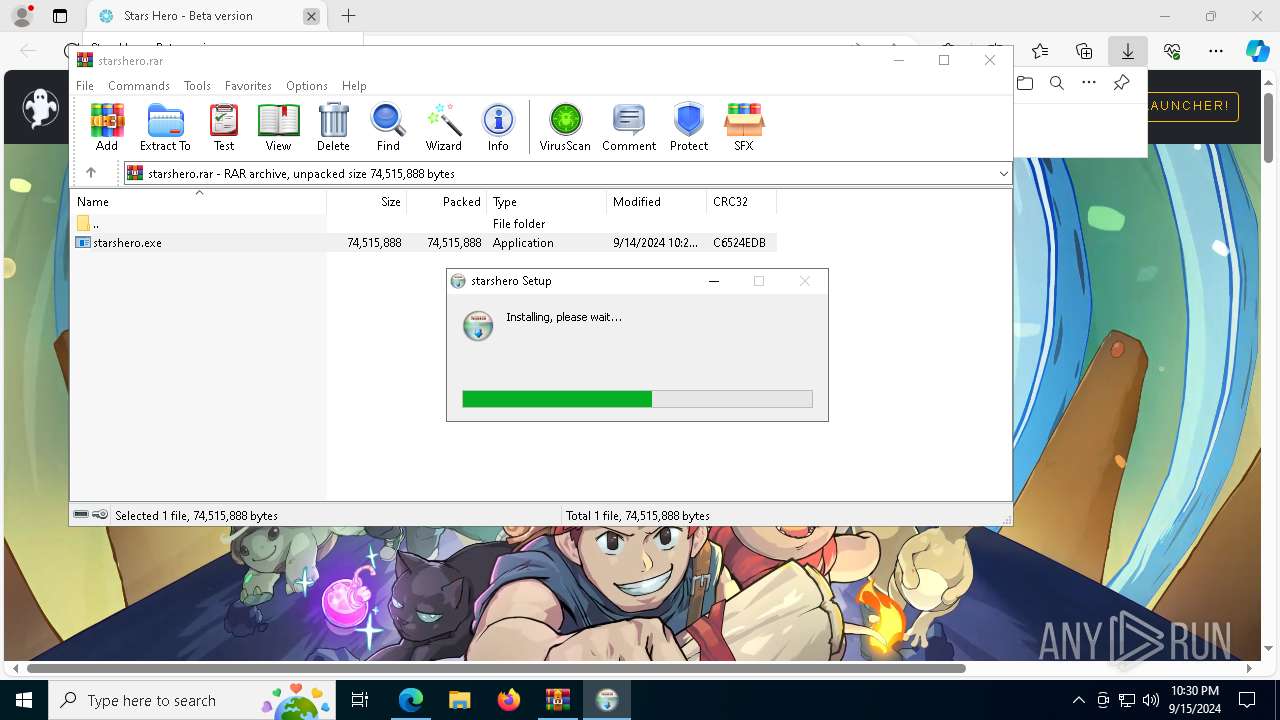Start VirusScan on the archive

coord(565,127)
